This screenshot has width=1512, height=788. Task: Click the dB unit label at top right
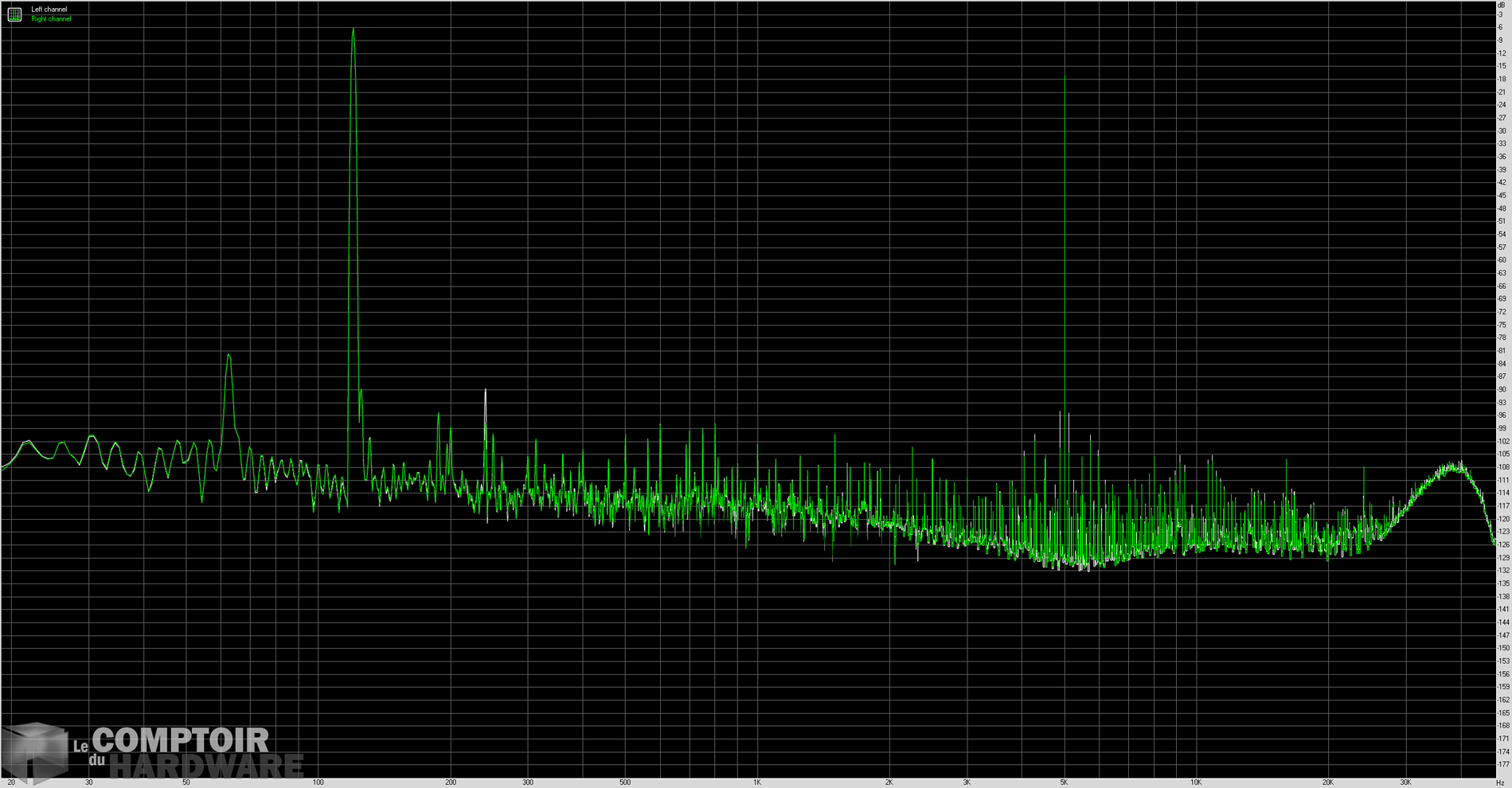[x=1501, y=5]
